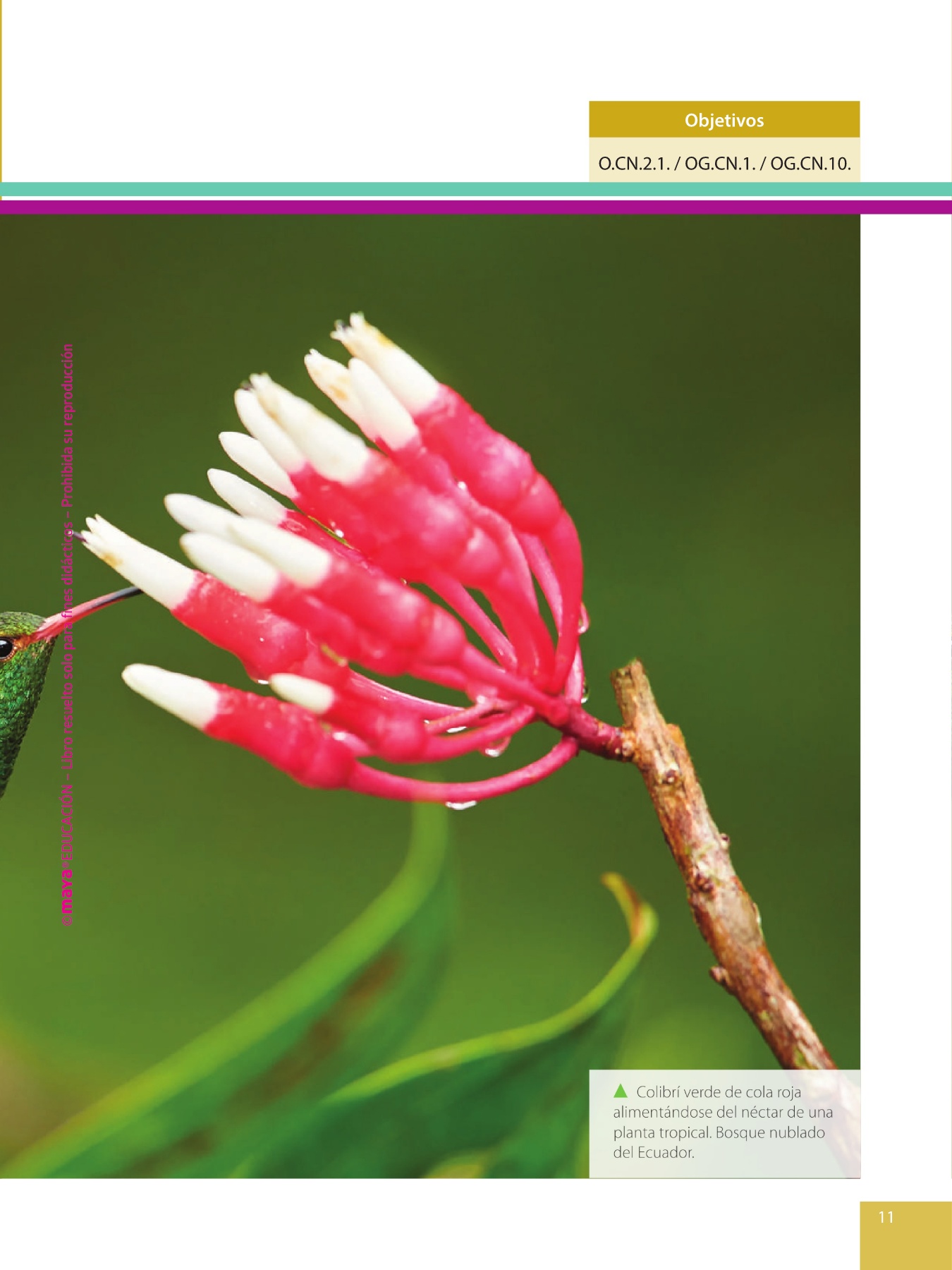Click the 'Prohibida su reproducción' watermark text

coord(68,423)
